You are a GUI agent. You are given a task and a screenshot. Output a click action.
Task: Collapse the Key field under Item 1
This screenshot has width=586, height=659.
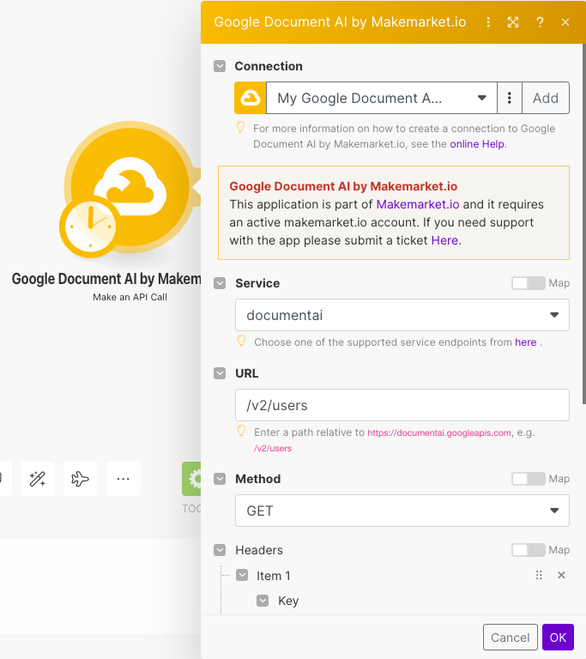pos(263,601)
